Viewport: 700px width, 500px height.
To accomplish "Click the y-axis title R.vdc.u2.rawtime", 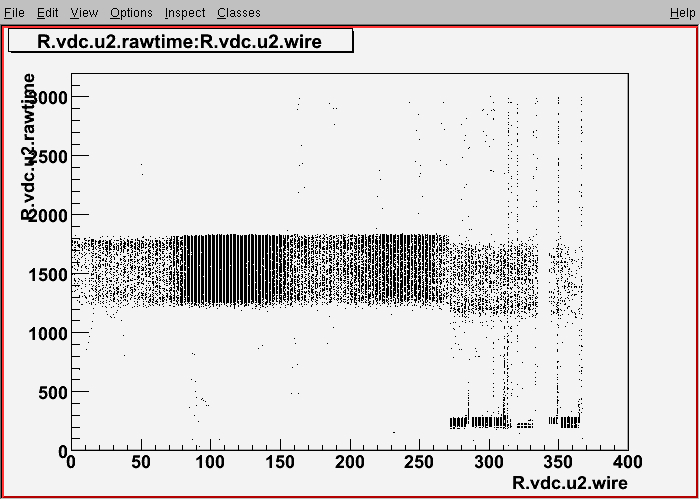I will pos(29,147).
